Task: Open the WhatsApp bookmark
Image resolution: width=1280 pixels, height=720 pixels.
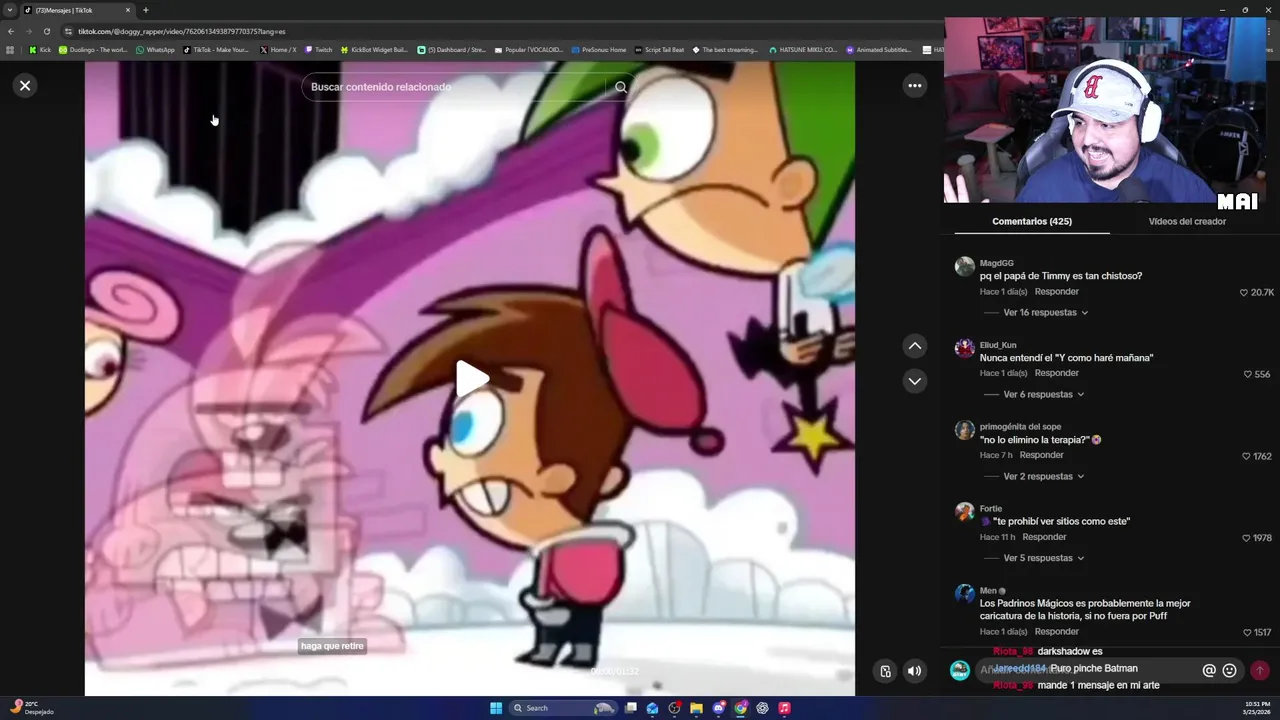Action: pos(155,50)
